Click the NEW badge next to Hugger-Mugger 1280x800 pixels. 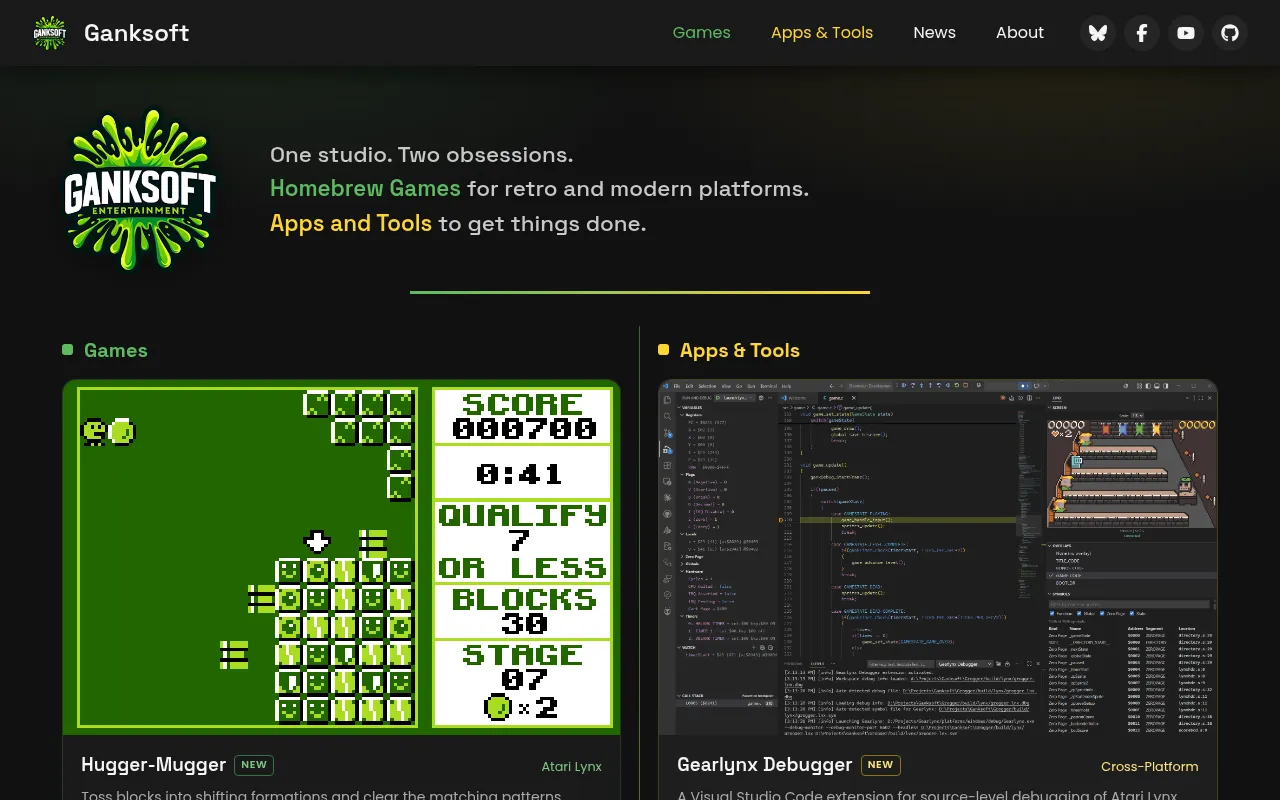254,765
